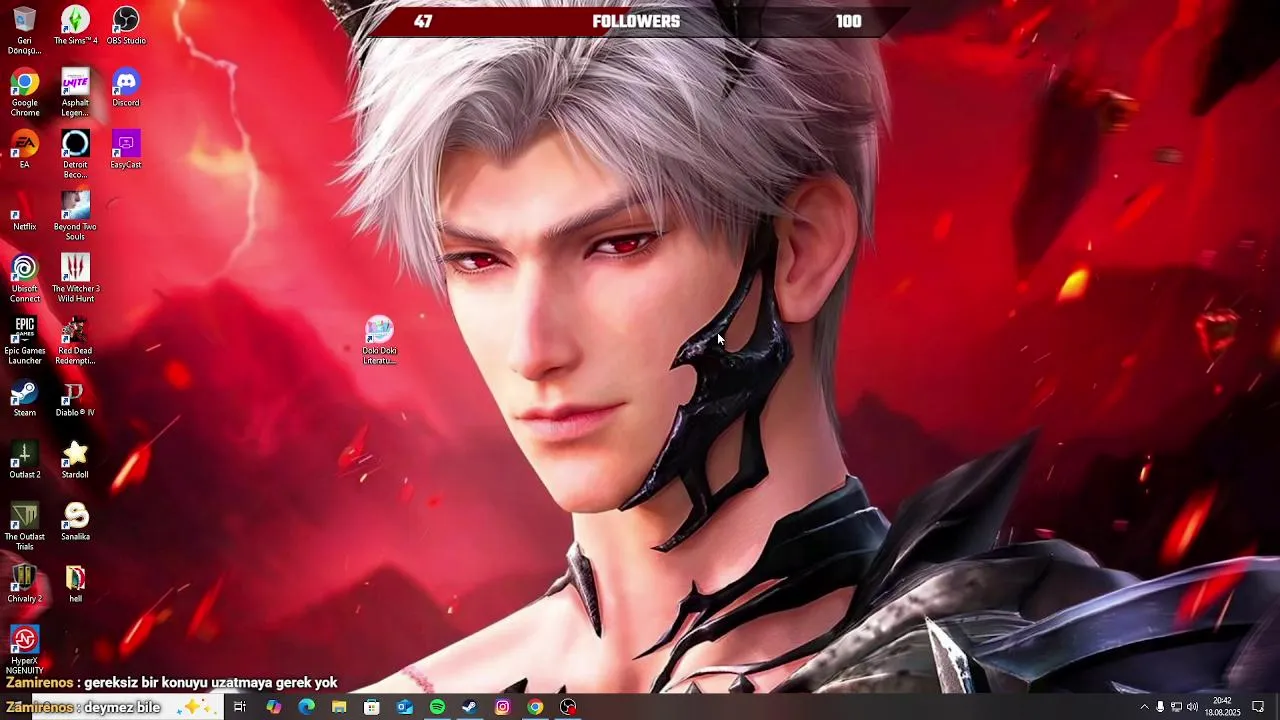Open Task View in the taskbar
The height and width of the screenshot is (720, 1280).
click(240, 707)
